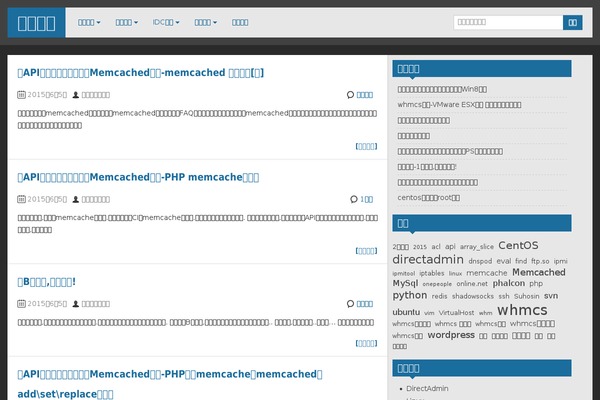
Task: Open the comment link of the memcached FAQ post
Action: tap(365, 95)
